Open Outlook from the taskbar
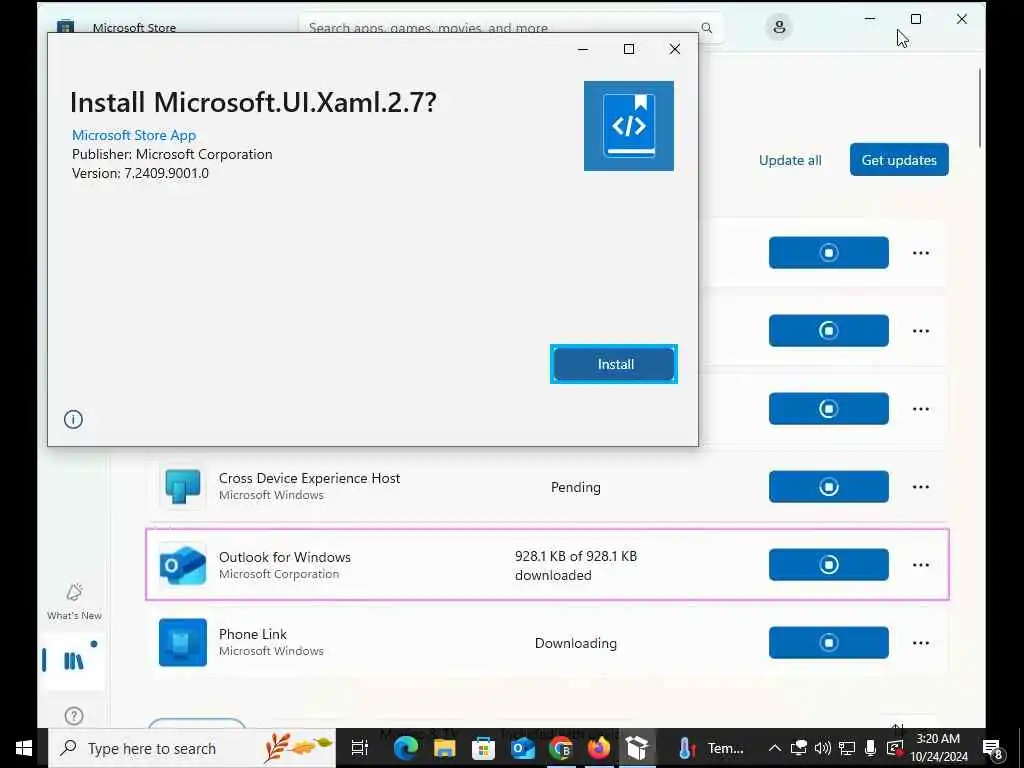The height and width of the screenshot is (768, 1024). [x=522, y=748]
